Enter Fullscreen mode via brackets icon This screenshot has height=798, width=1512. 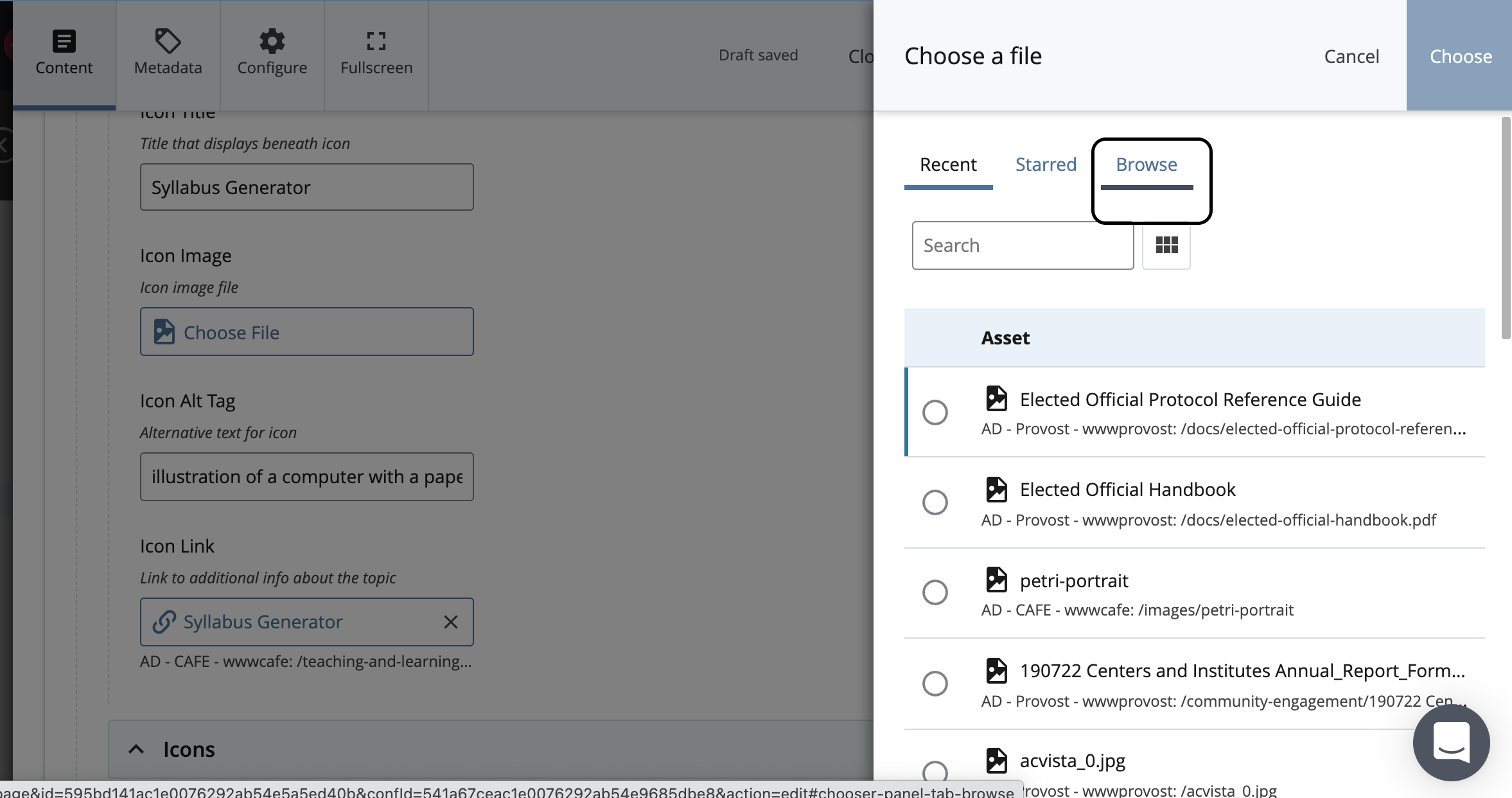tap(376, 41)
